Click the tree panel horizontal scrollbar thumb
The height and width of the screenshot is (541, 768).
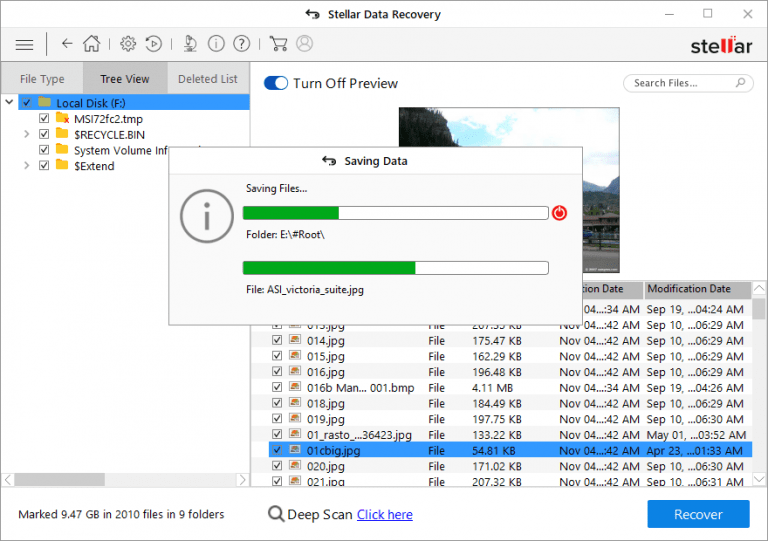tap(59, 479)
